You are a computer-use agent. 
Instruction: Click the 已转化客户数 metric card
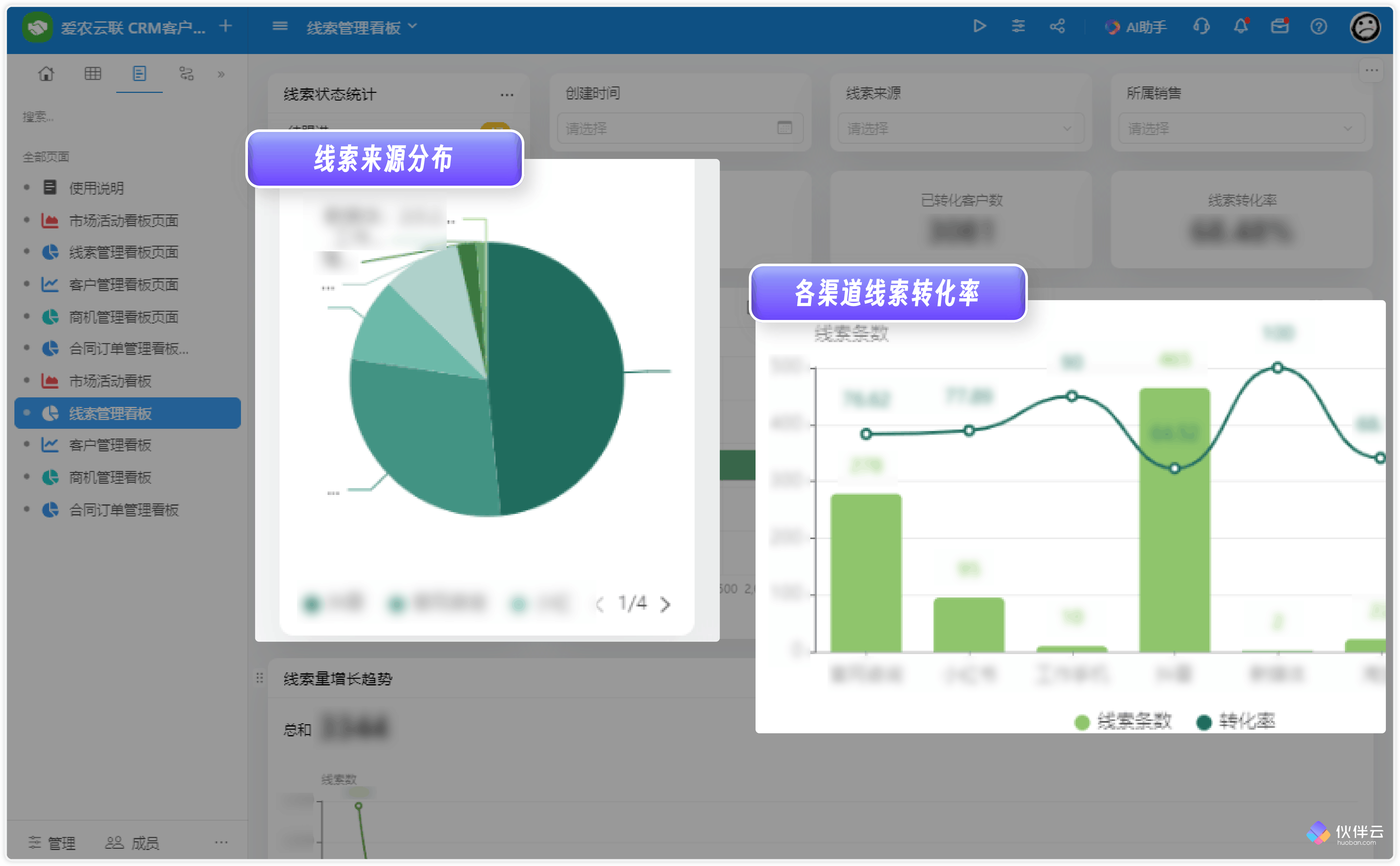coord(961,219)
